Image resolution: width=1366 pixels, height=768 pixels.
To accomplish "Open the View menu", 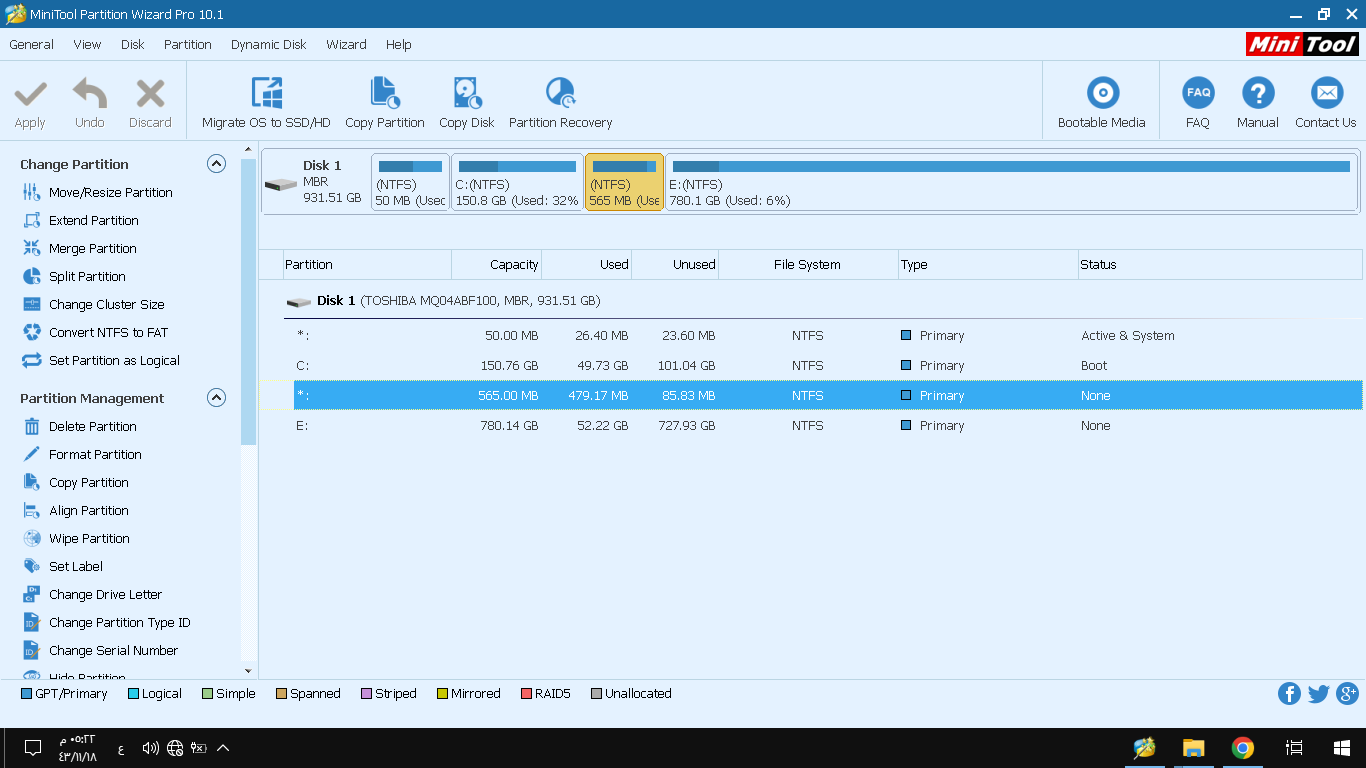I will (x=87, y=44).
